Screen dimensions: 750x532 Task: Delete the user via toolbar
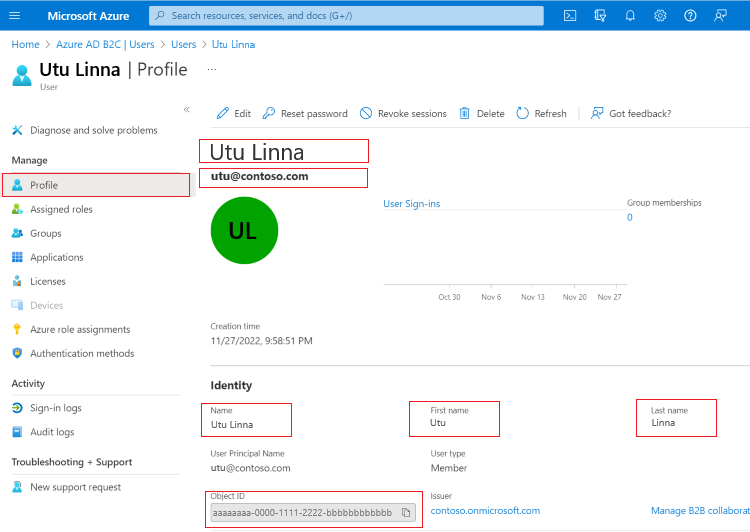pyautogui.click(x=481, y=114)
